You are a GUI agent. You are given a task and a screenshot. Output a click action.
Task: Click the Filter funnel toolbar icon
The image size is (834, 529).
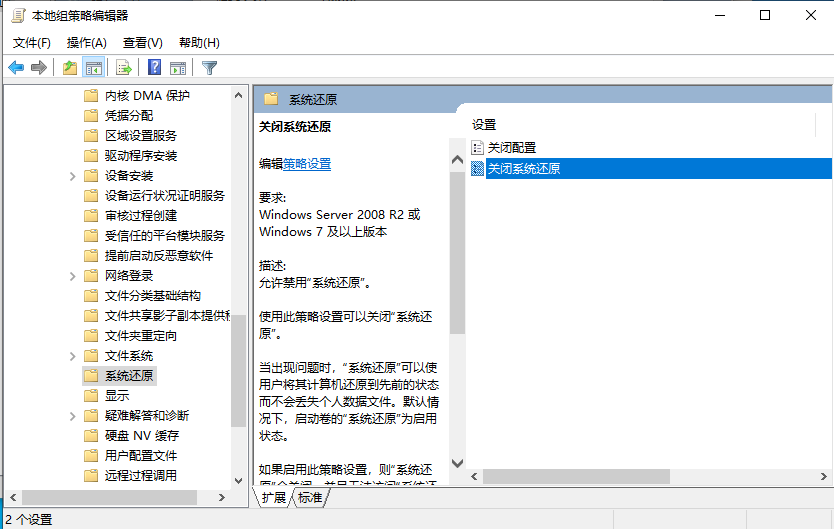click(x=209, y=68)
